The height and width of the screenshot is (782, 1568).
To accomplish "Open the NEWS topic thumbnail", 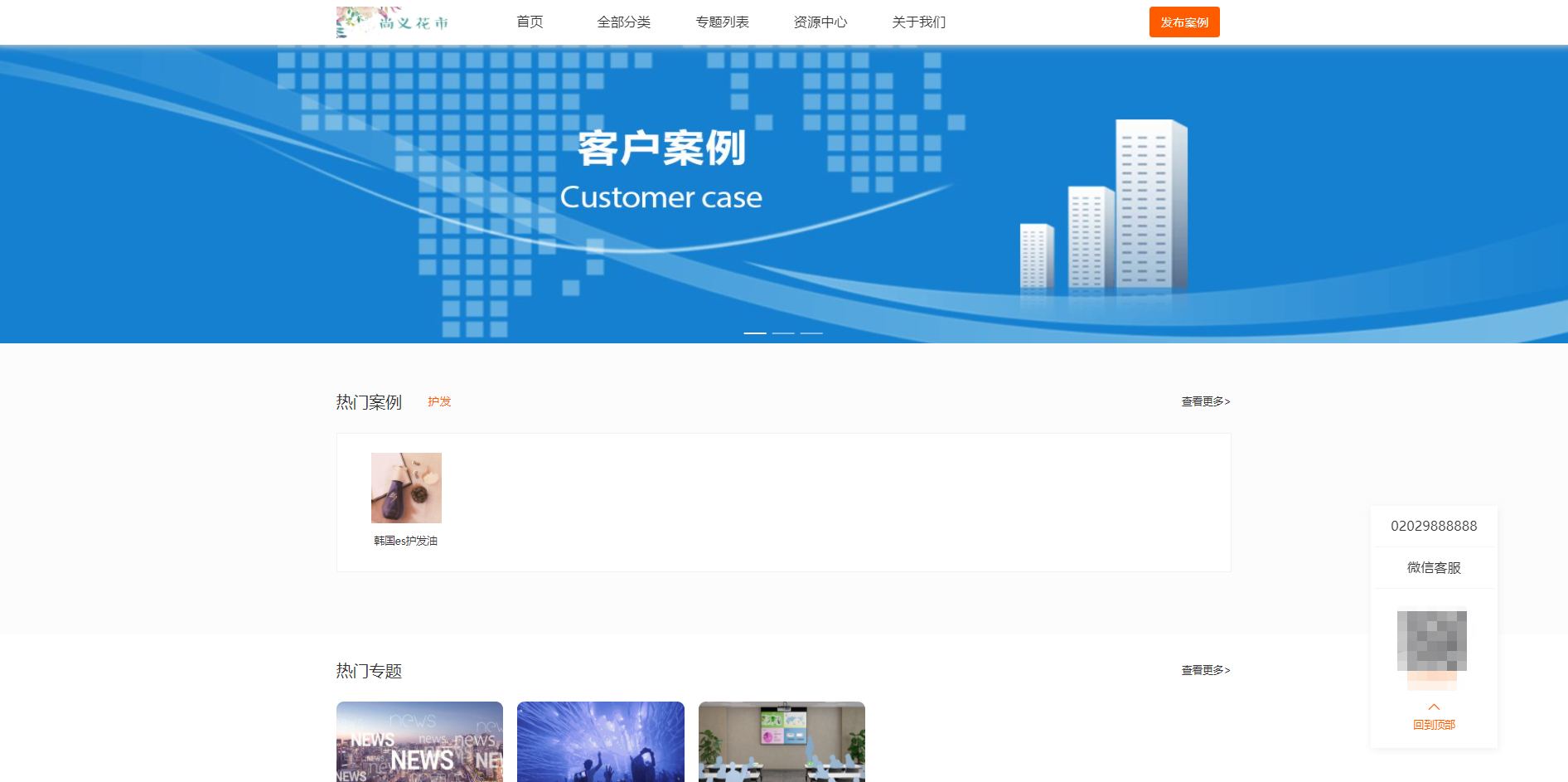I will point(419,741).
